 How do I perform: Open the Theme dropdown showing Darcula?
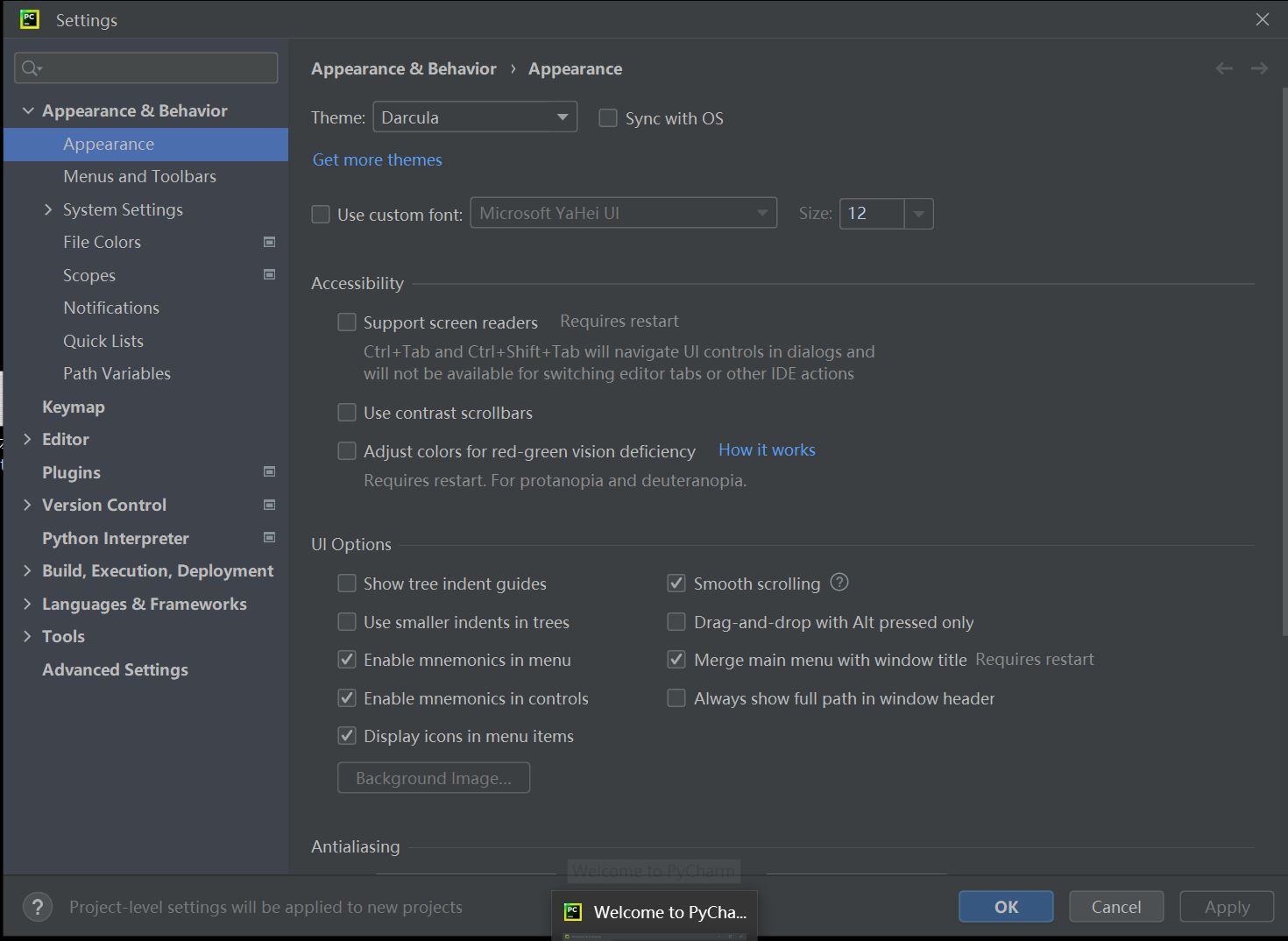coord(475,117)
